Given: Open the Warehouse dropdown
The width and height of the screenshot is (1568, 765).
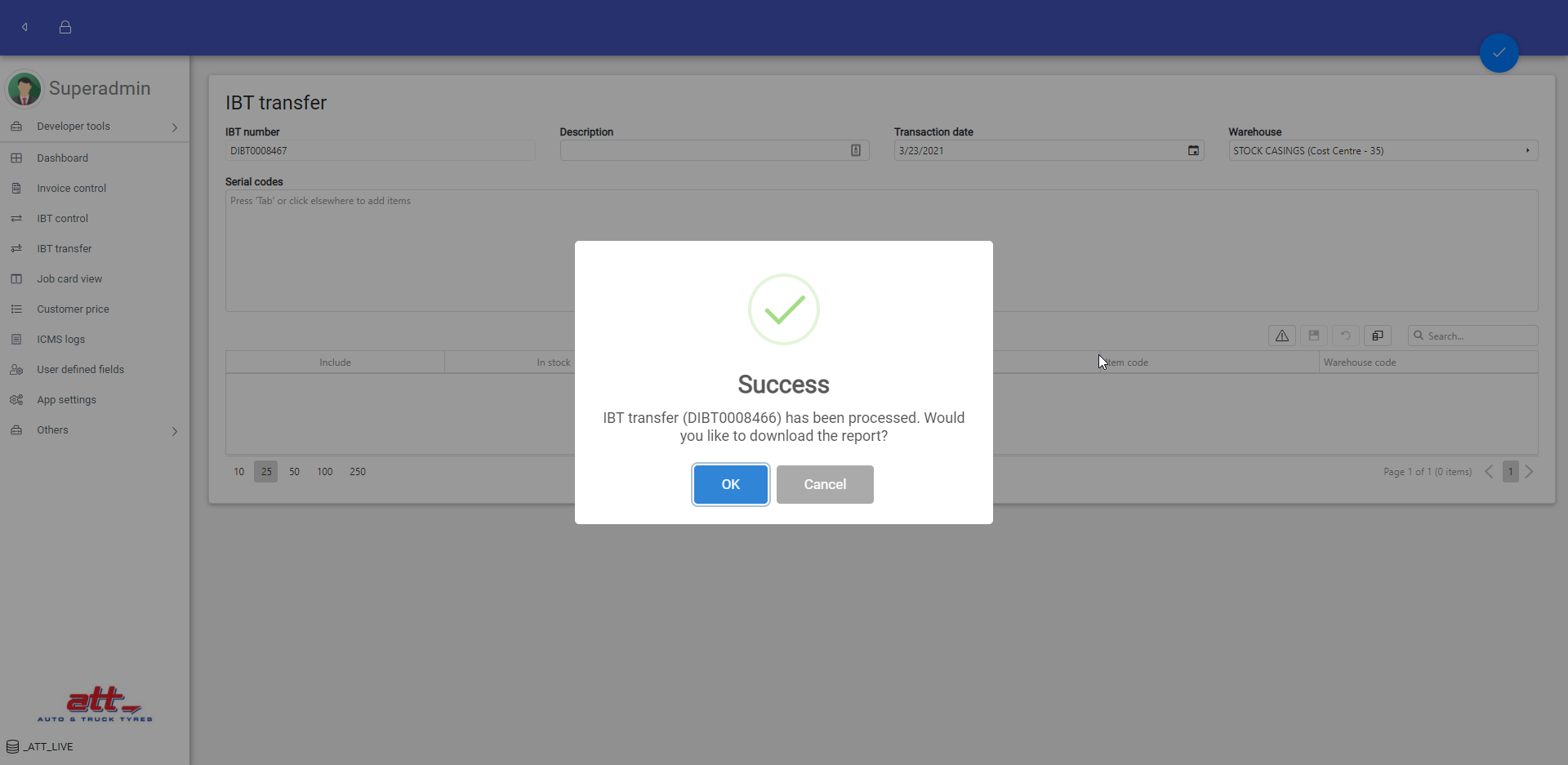Looking at the screenshot, I should pyautogui.click(x=1527, y=150).
